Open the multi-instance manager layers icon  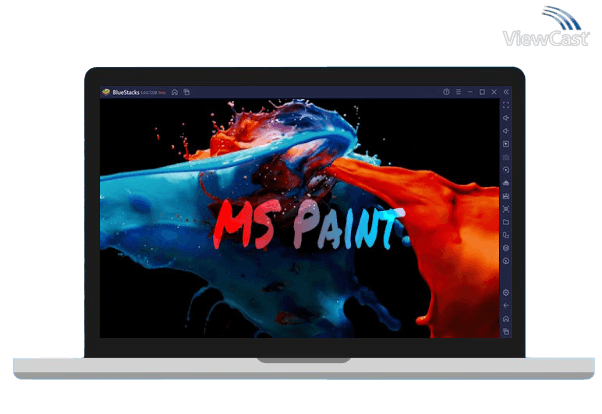point(506,248)
